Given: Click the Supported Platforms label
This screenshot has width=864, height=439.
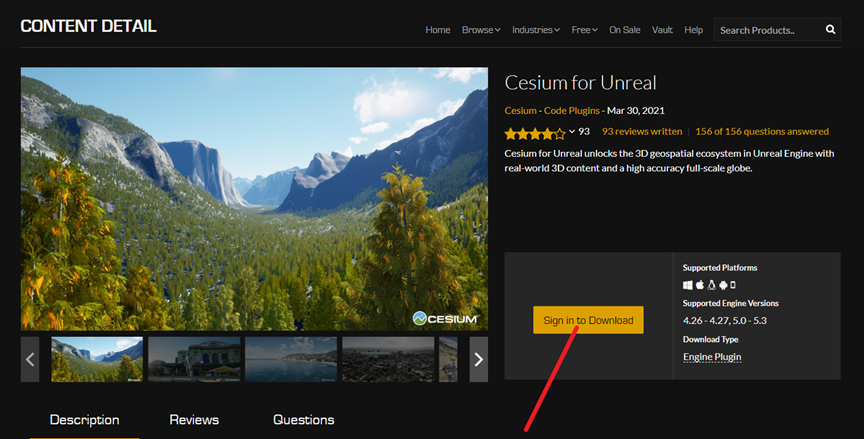Looking at the screenshot, I should pyautogui.click(x=720, y=268).
